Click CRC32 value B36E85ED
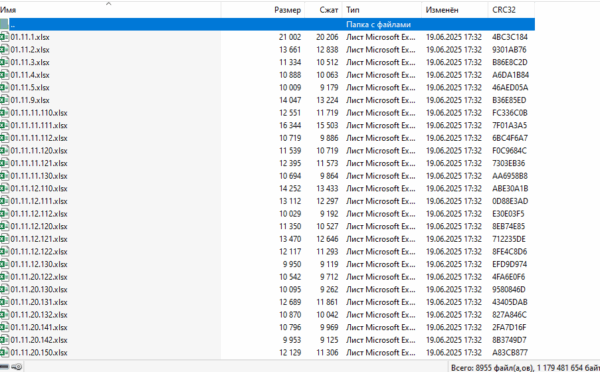The height and width of the screenshot is (372, 600). (x=509, y=100)
